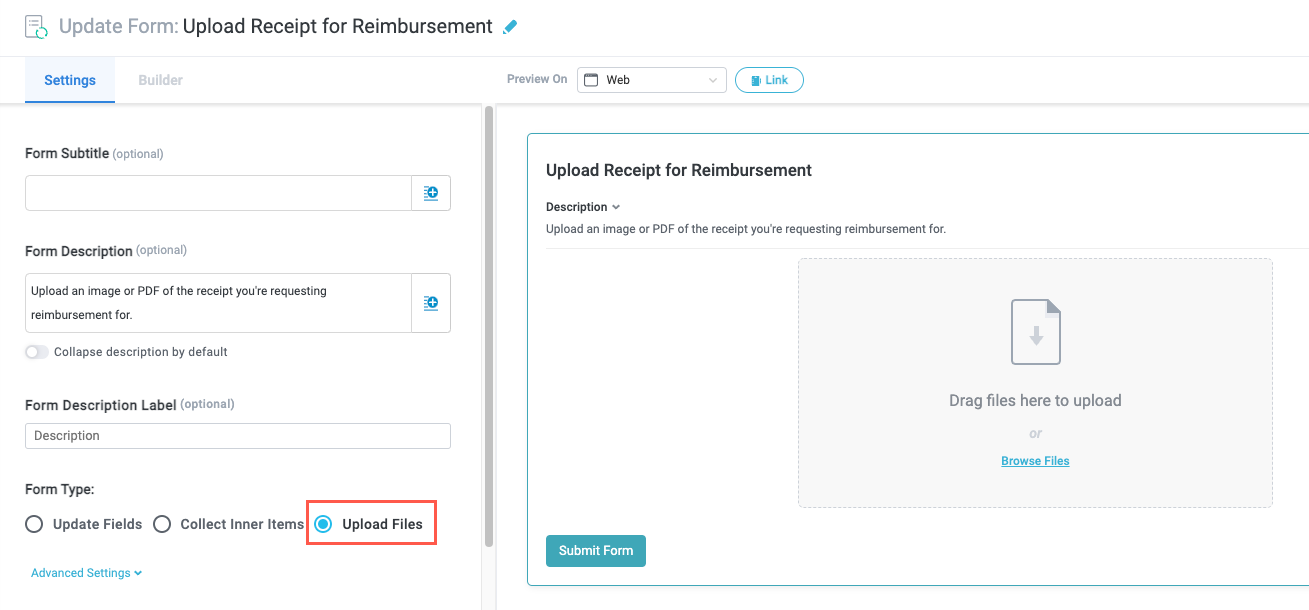Click the Browse Files link

1035,461
